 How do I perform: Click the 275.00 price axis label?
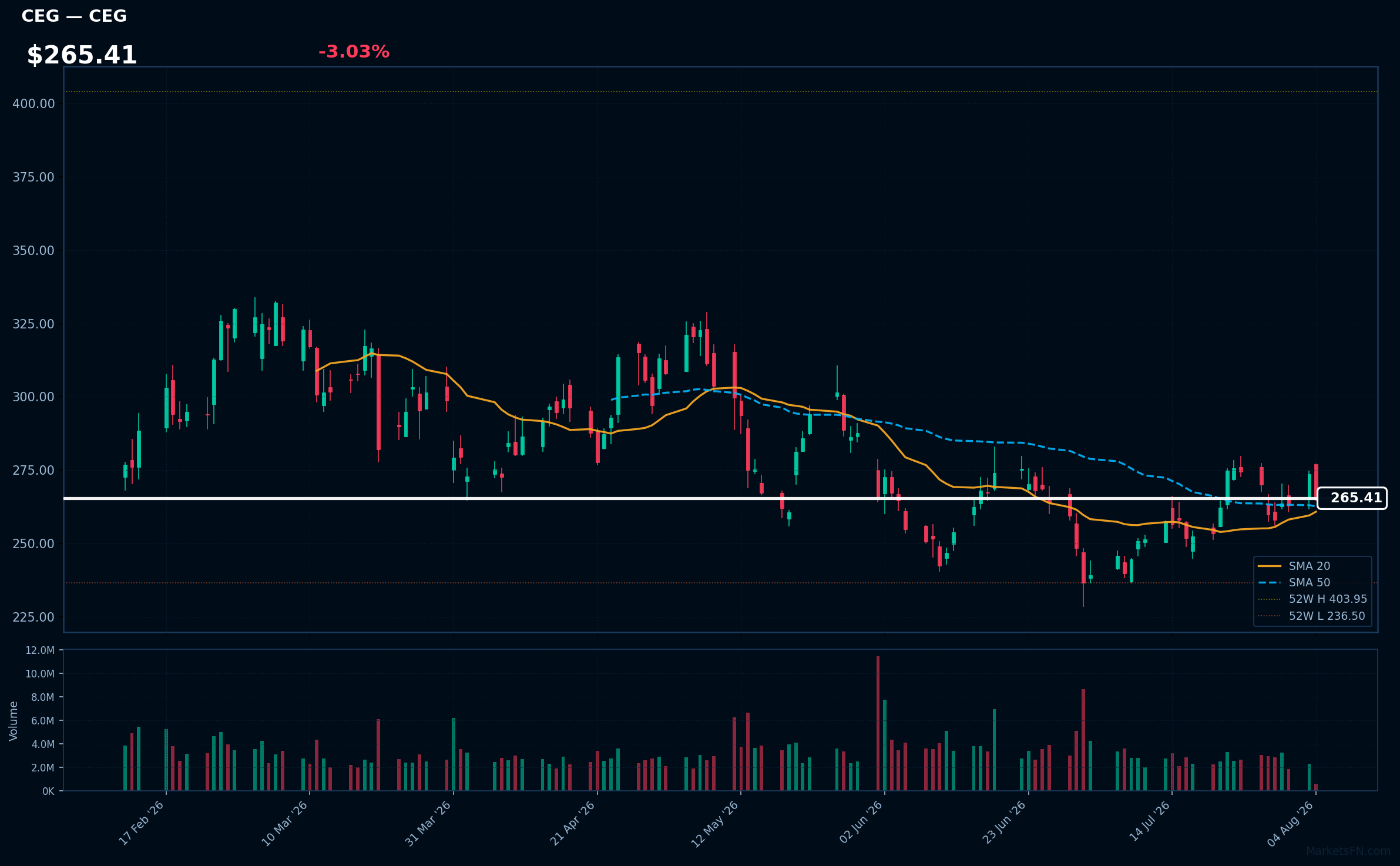[33, 471]
